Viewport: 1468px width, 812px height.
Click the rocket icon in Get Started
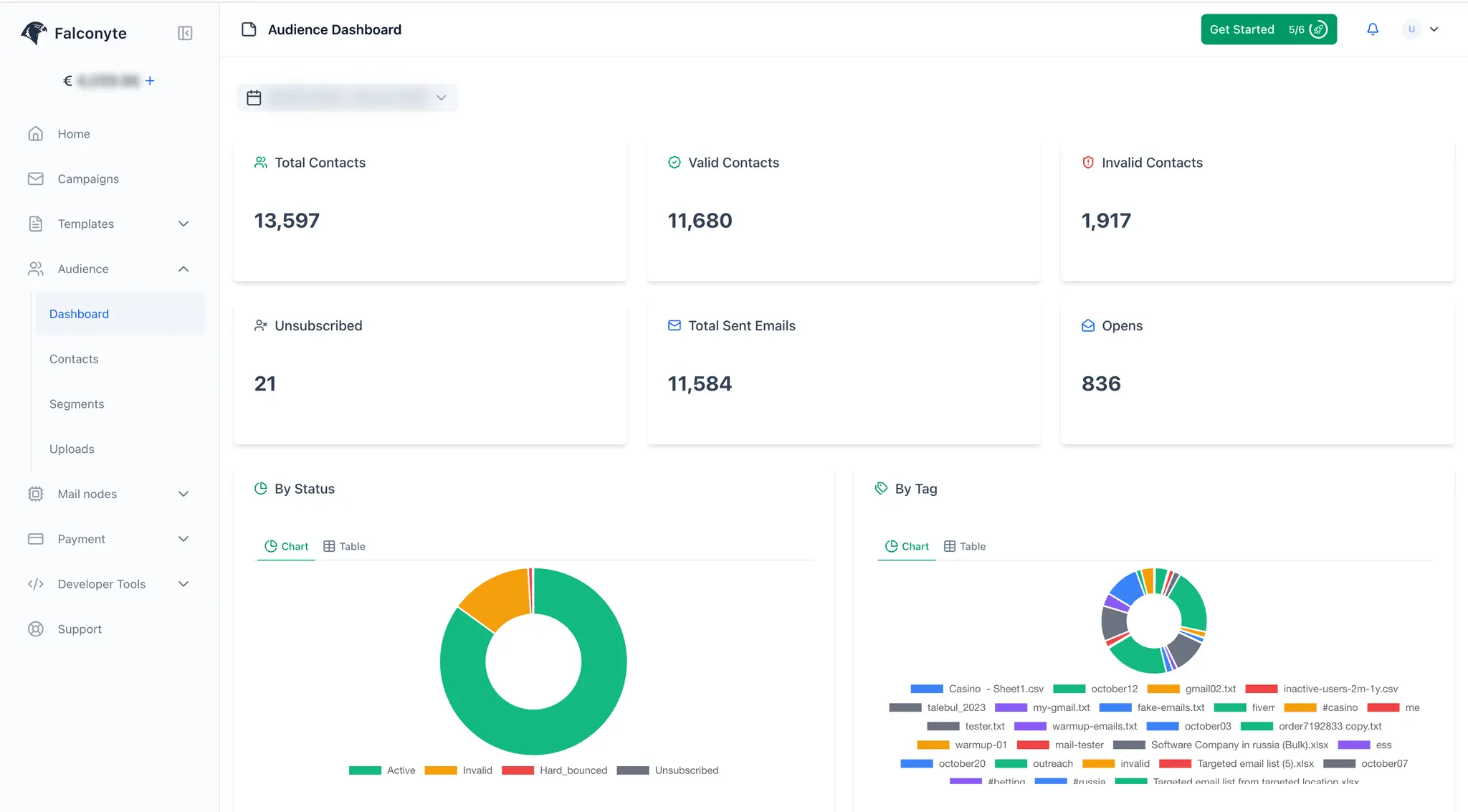[1318, 29]
